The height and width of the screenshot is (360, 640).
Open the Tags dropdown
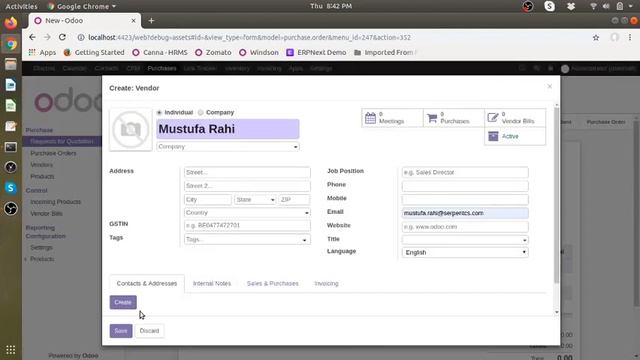tap(247, 240)
